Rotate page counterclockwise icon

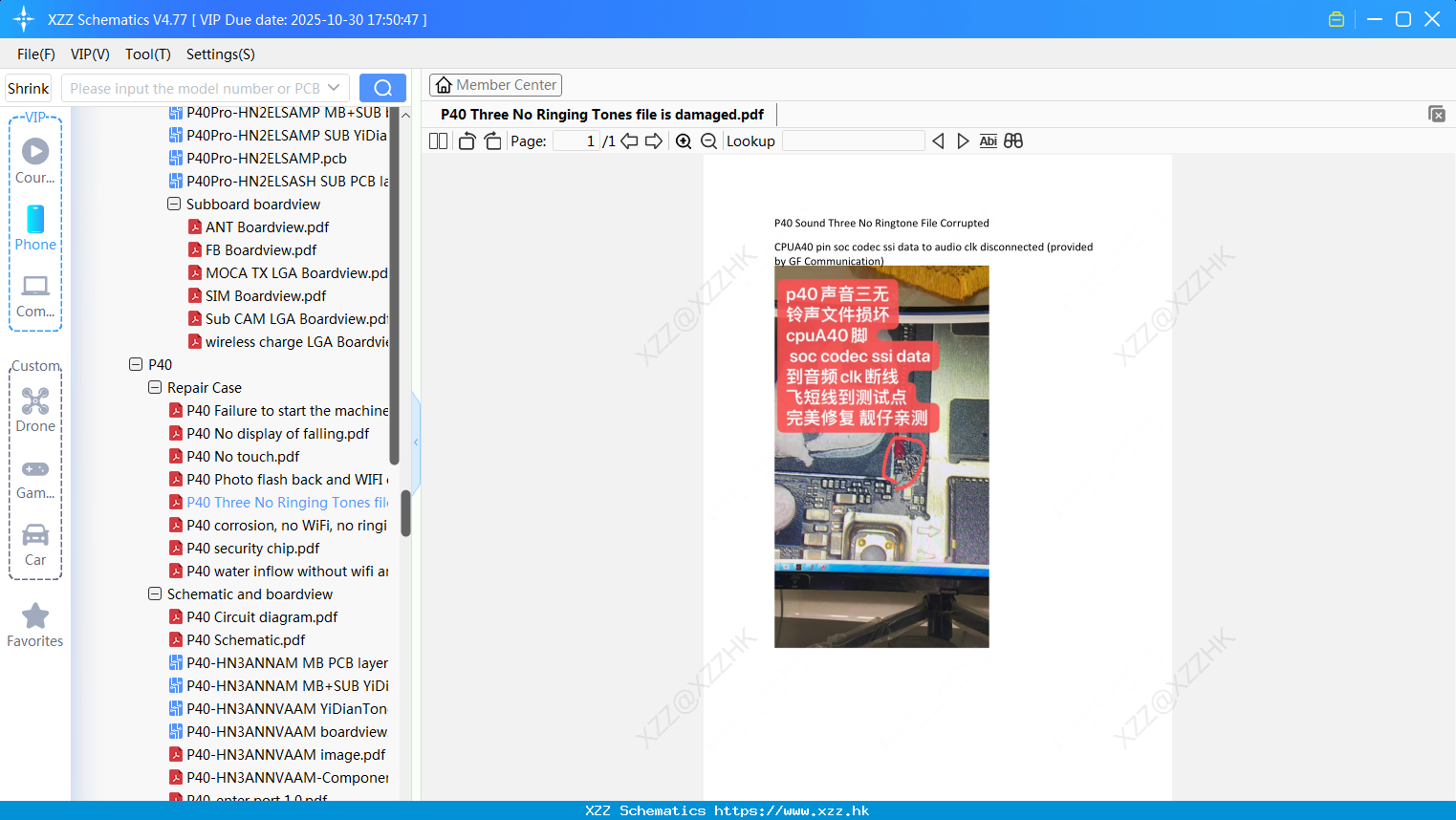467,141
